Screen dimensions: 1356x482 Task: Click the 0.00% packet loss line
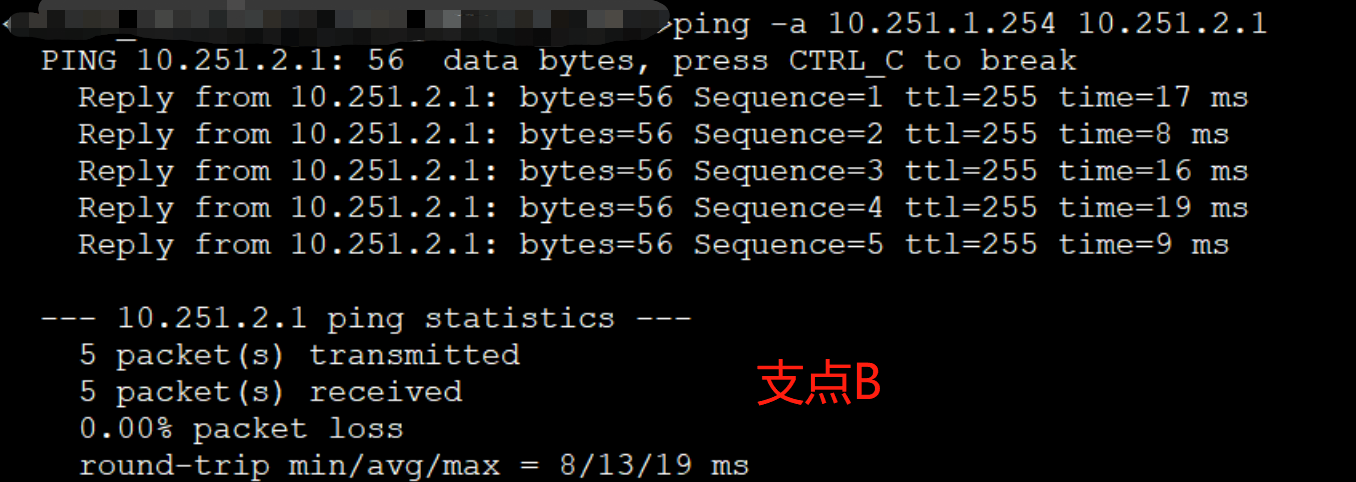(x=241, y=429)
